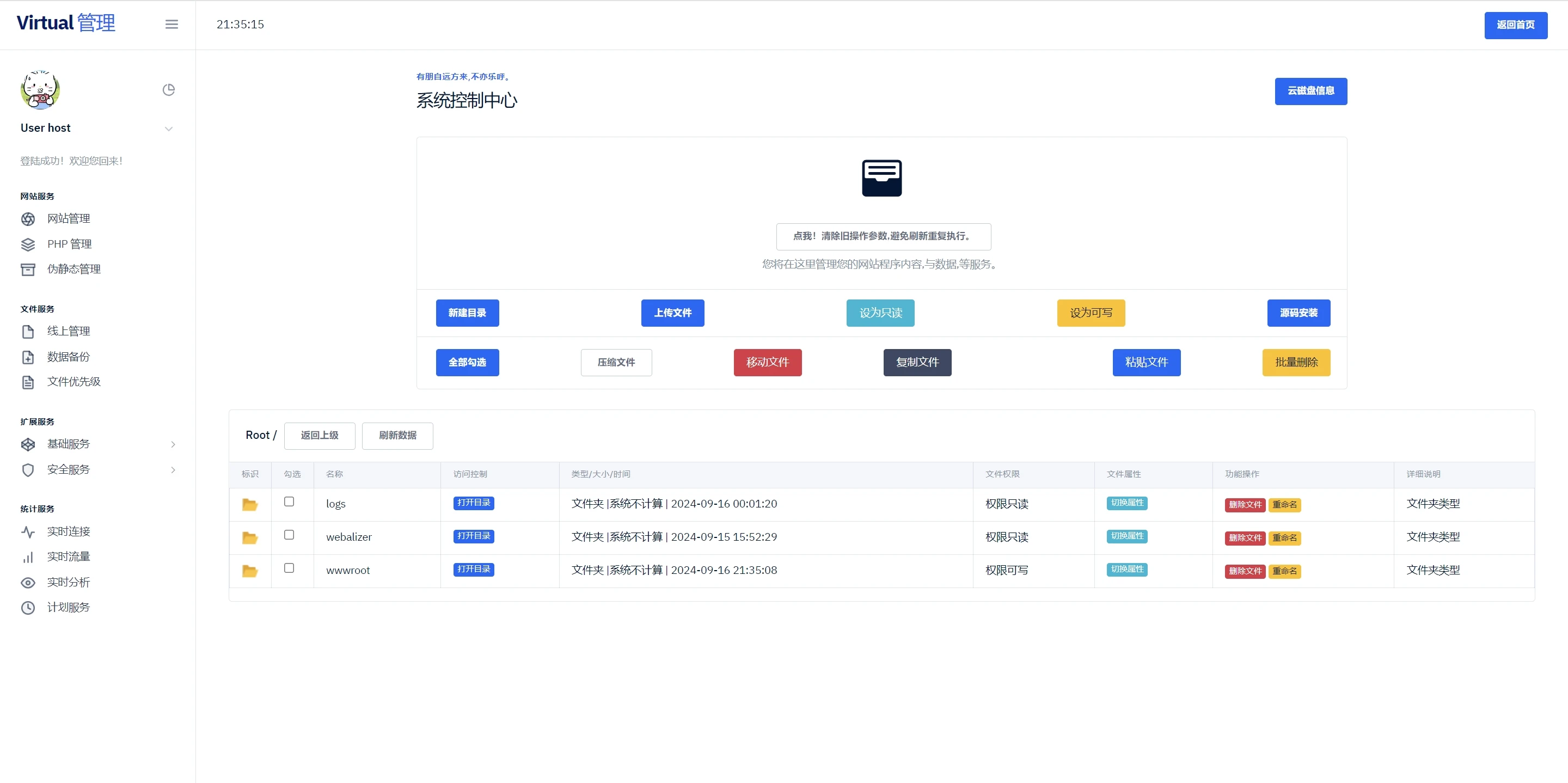Click the 伪静态管理 archive box icon

28,269
